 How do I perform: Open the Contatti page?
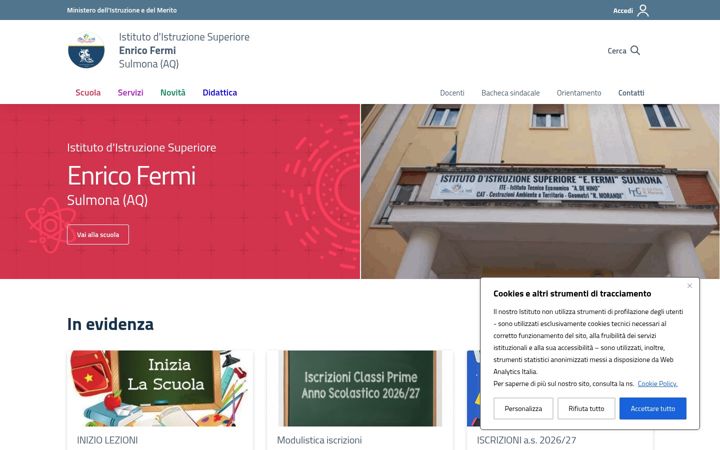(631, 93)
